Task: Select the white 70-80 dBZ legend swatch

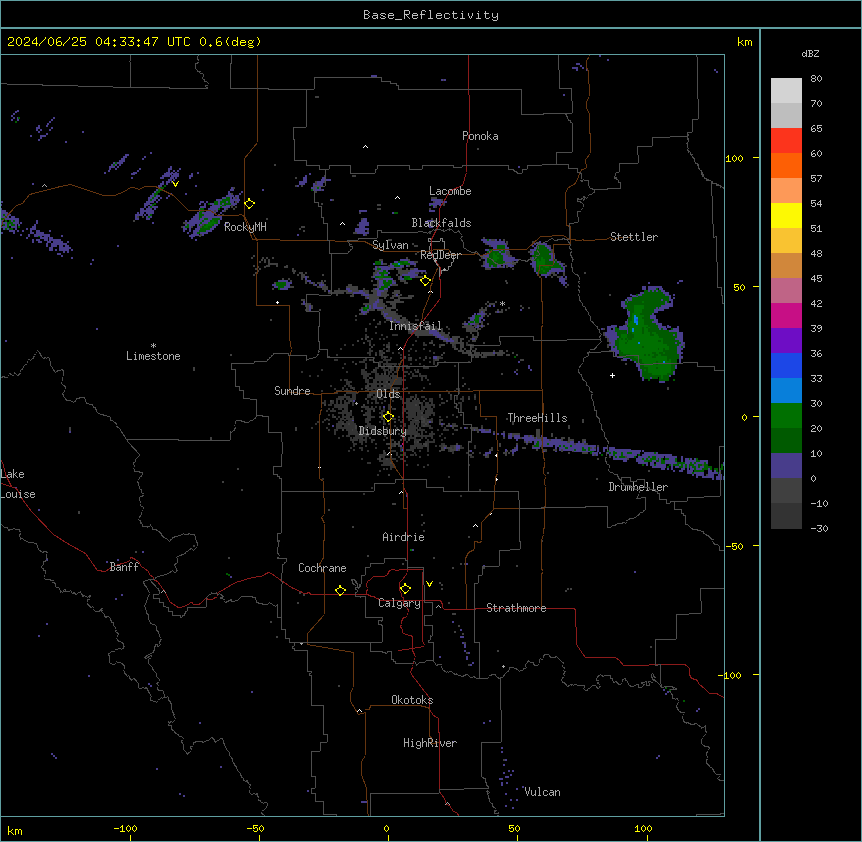Action: tap(786, 90)
